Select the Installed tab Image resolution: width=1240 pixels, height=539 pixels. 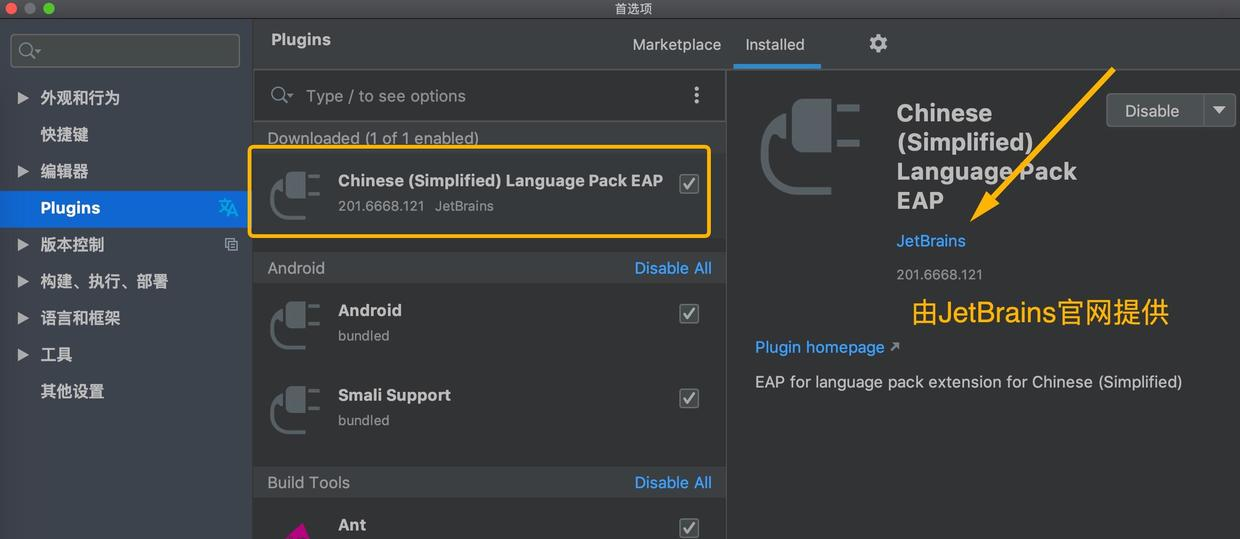[775, 45]
